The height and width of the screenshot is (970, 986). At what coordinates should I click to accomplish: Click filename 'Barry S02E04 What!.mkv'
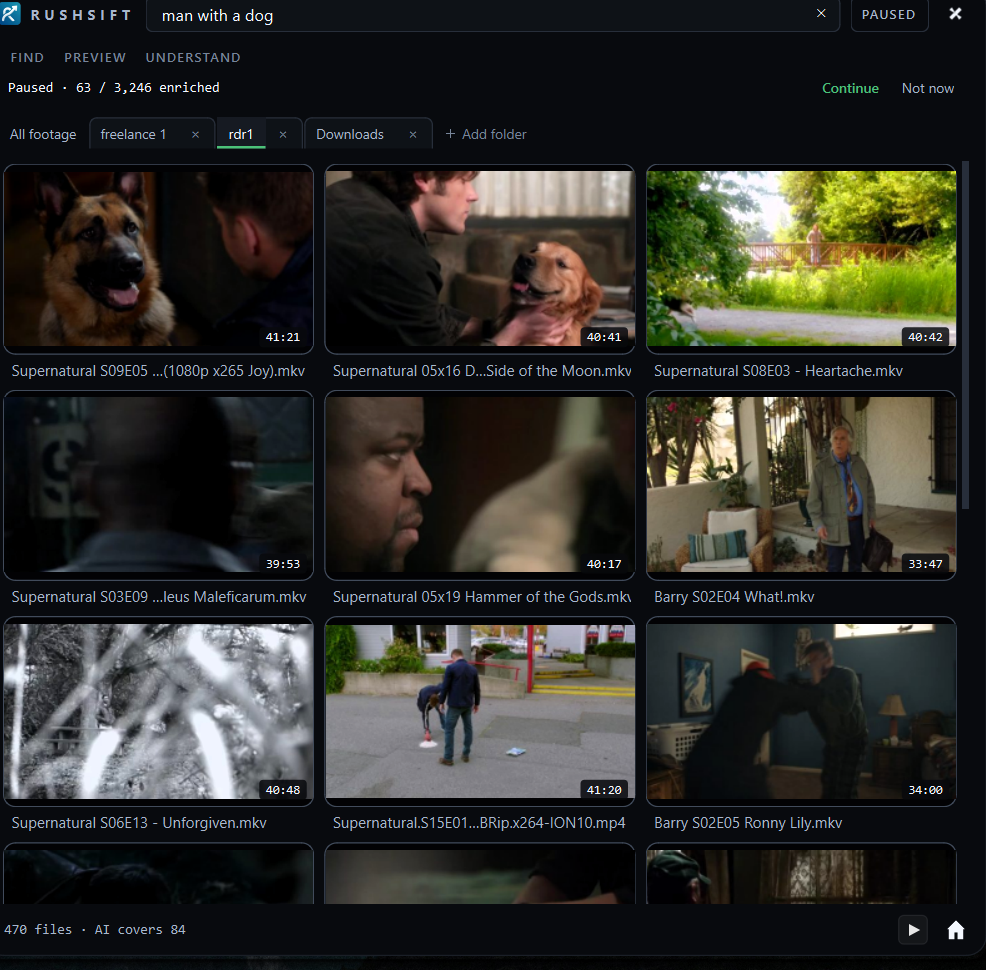734,597
